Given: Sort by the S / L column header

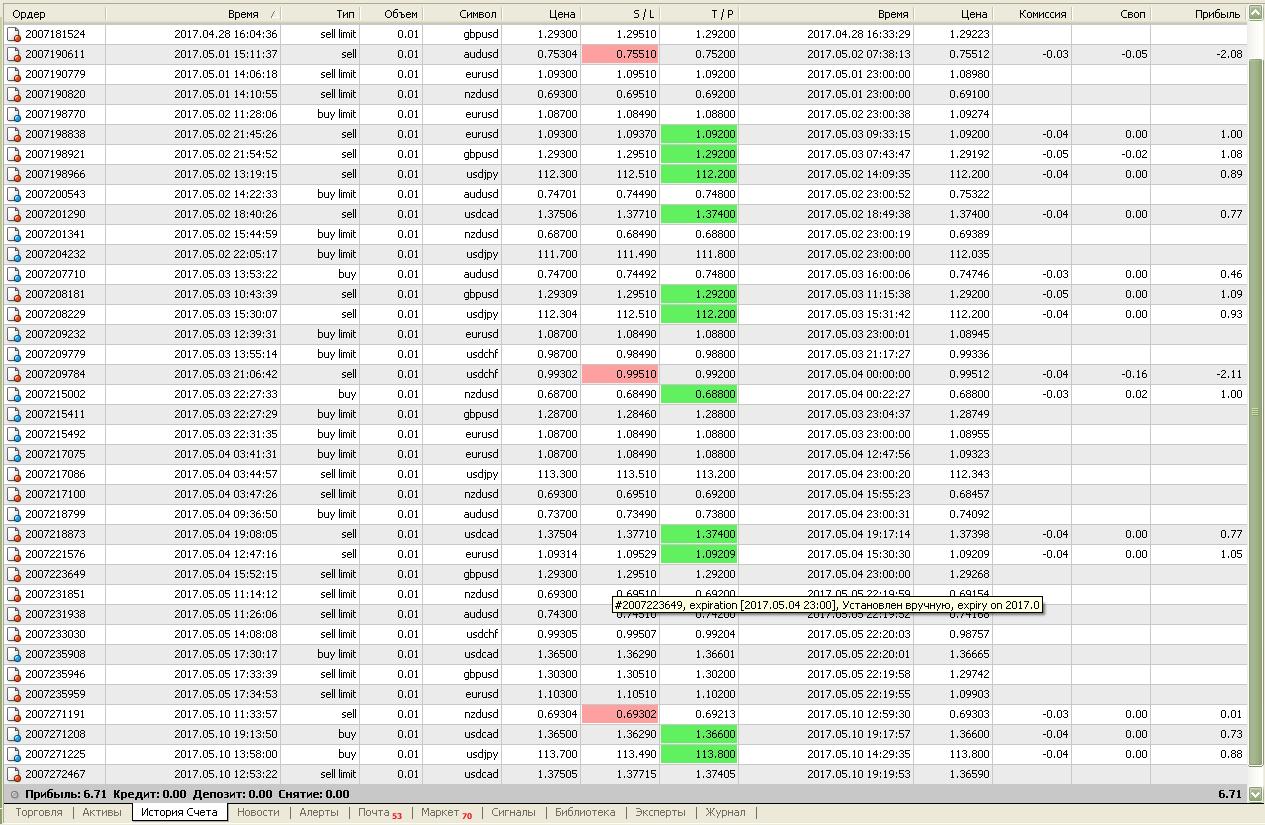Looking at the screenshot, I should pos(620,14).
